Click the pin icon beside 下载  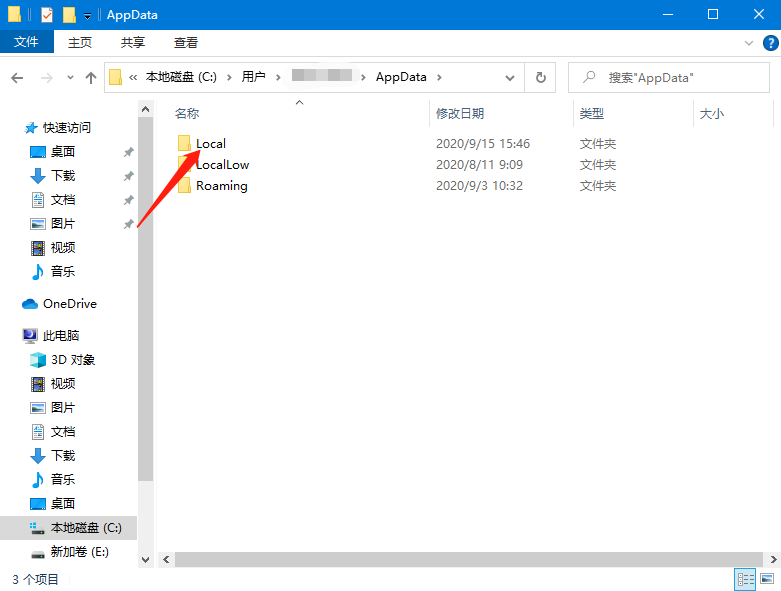[x=129, y=176]
